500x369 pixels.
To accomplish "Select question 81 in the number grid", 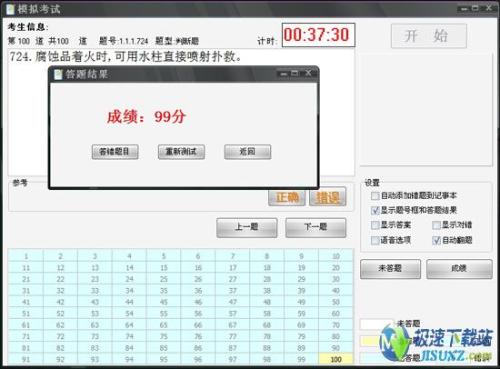I will pos(26,348).
